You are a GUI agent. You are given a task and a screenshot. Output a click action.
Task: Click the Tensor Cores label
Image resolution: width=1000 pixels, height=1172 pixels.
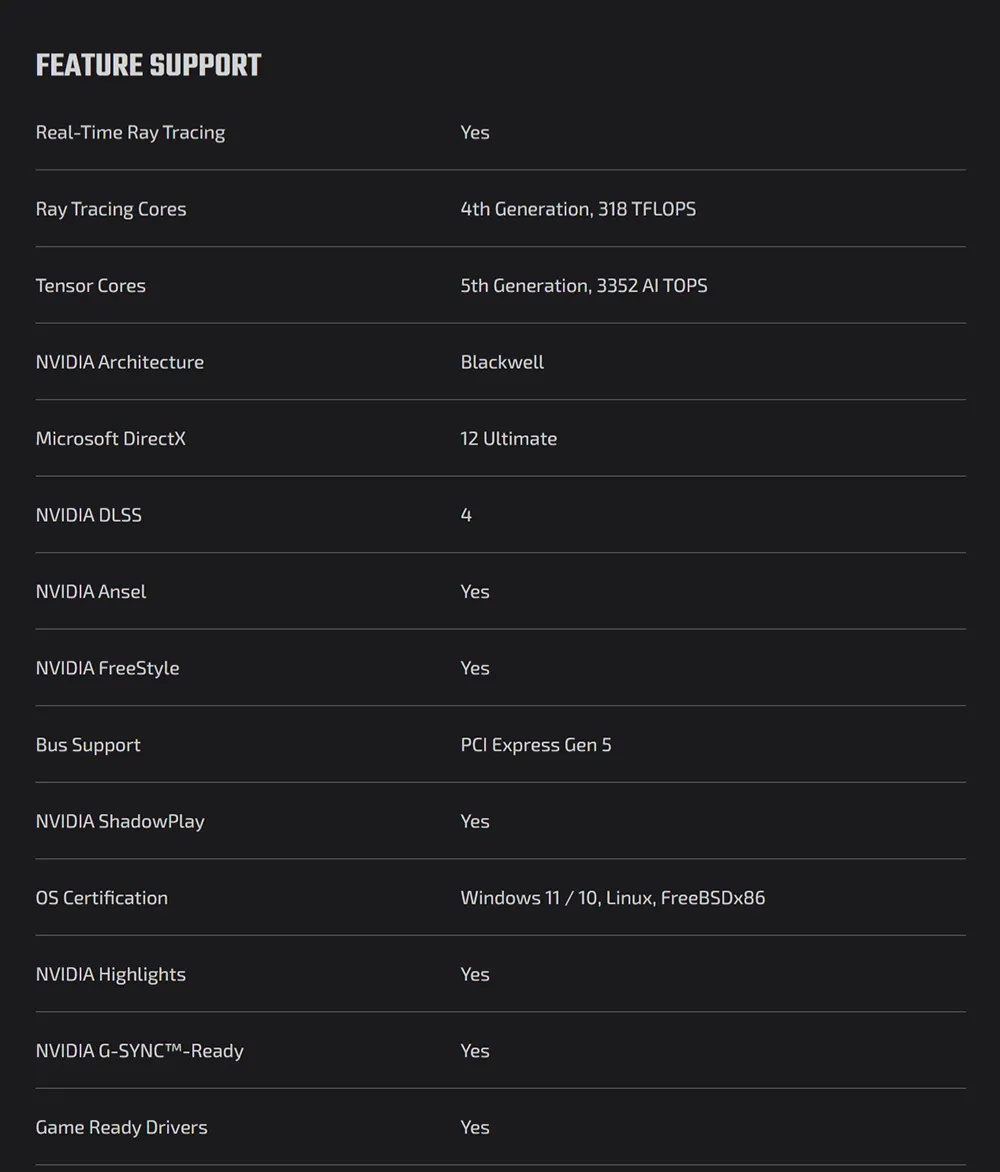tap(91, 286)
